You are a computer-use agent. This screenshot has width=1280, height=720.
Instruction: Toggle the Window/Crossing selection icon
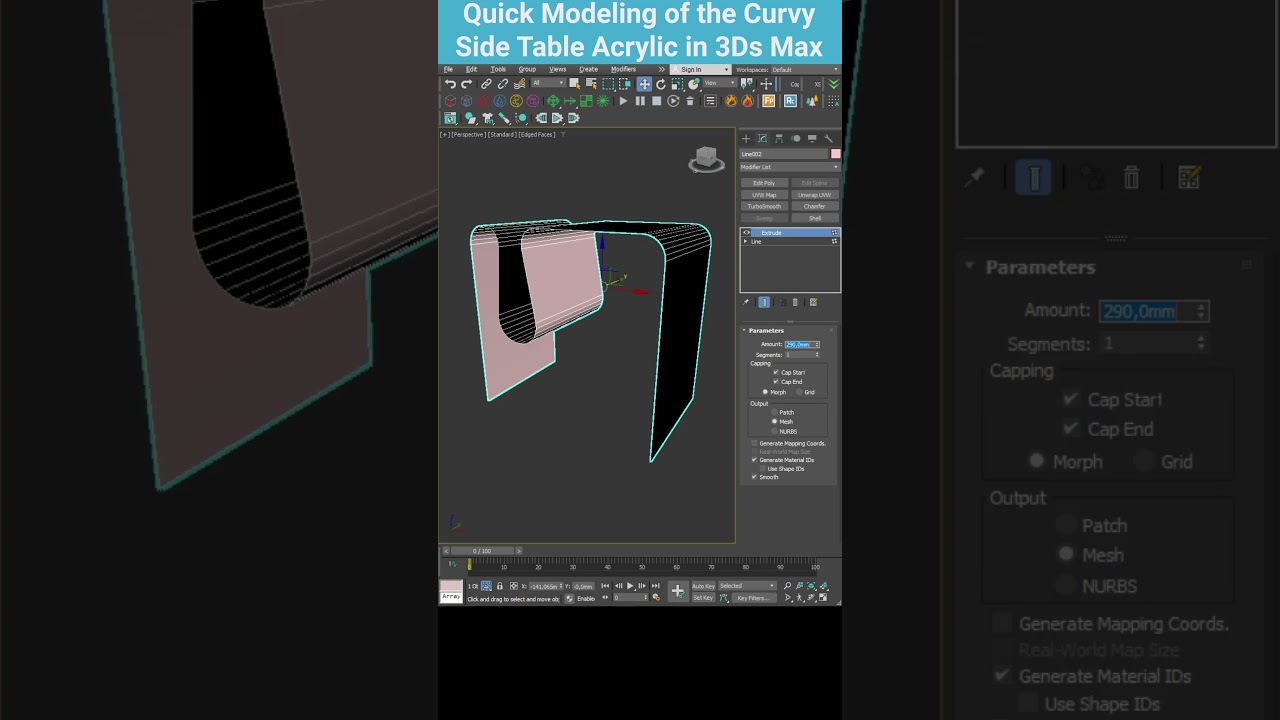point(624,84)
